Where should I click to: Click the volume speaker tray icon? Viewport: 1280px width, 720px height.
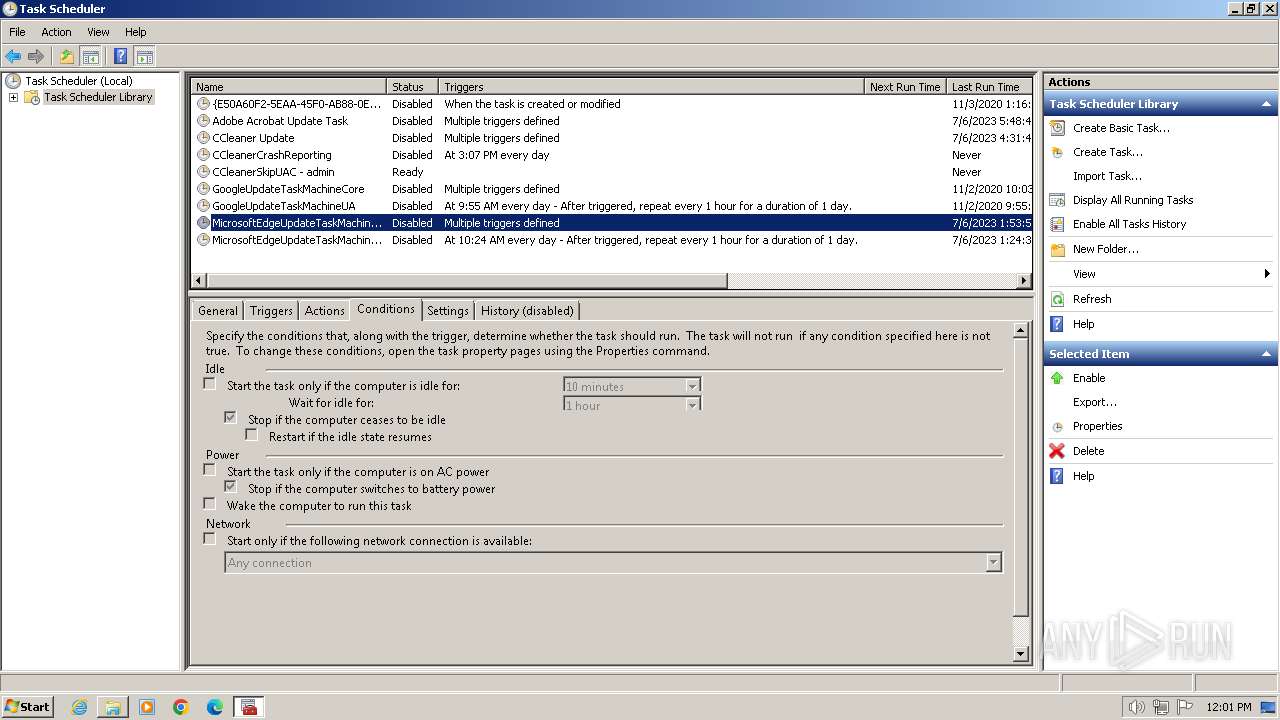[1136, 707]
